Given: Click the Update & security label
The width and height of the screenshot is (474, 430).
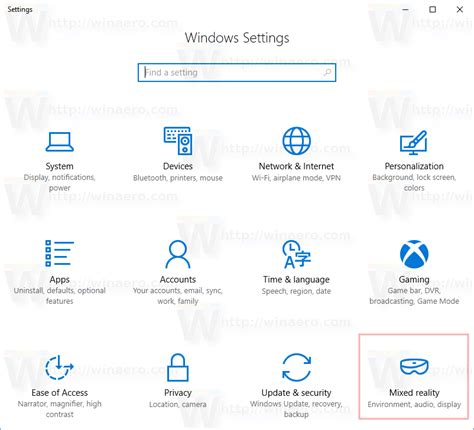Looking at the screenshot, I should [x=296, y=393].
